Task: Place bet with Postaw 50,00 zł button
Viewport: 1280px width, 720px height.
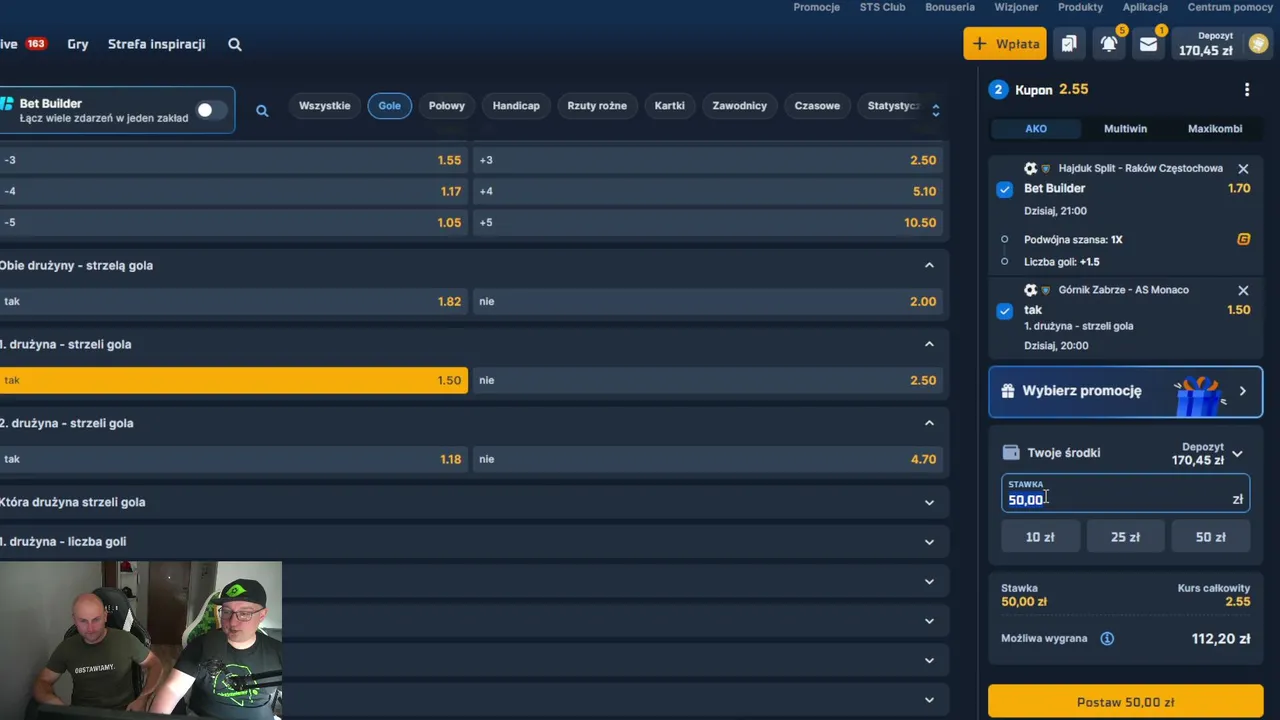Action: pos(1125,702)
